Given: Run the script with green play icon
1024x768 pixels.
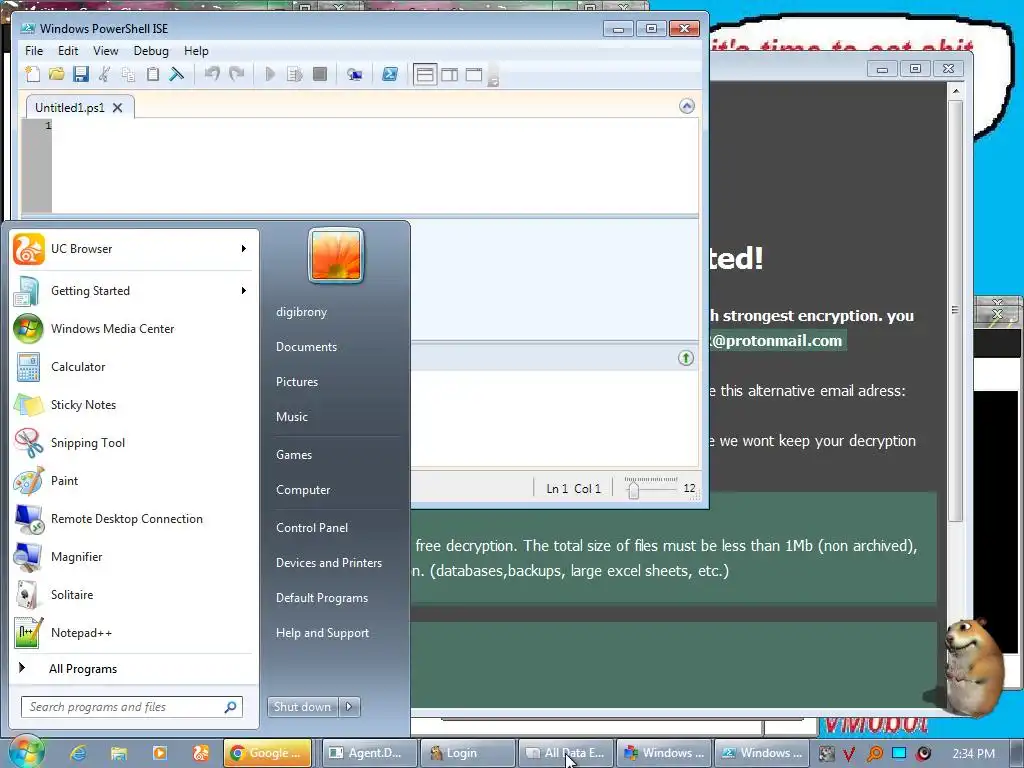Looking at the screenshot, I should point(270,74).
